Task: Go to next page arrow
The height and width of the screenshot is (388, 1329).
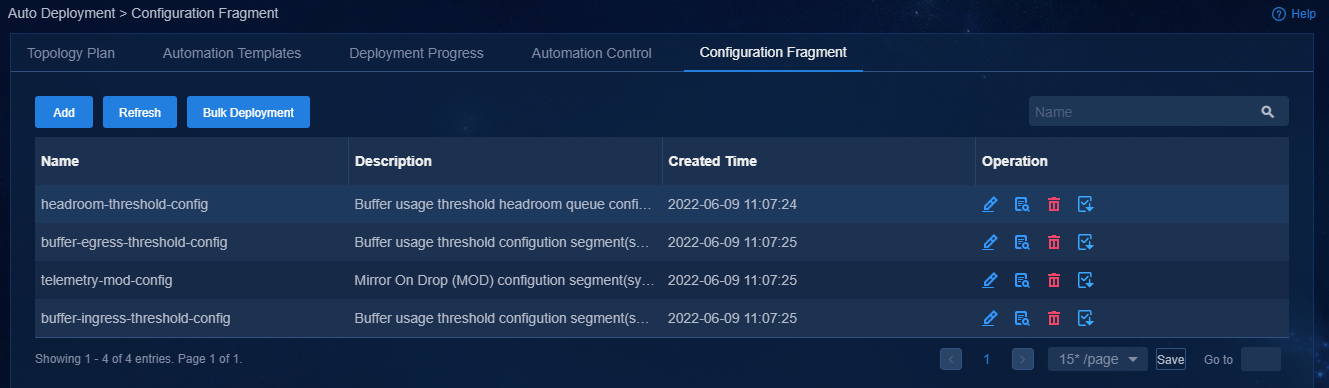Action: coord(1022,359)
